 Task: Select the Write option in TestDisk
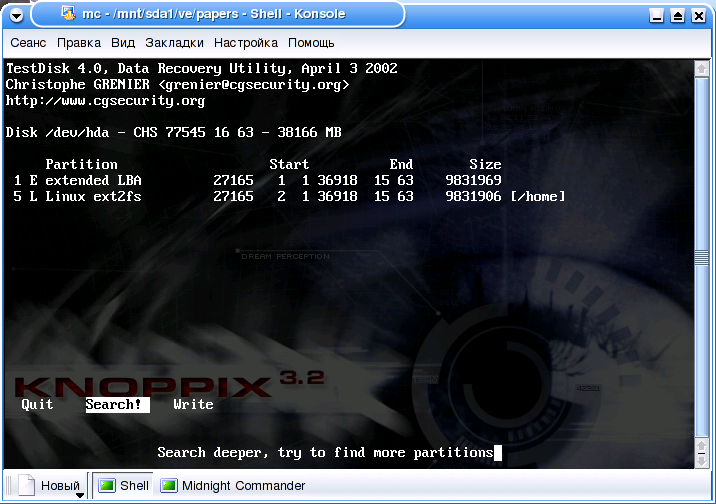tap(193, 404)
